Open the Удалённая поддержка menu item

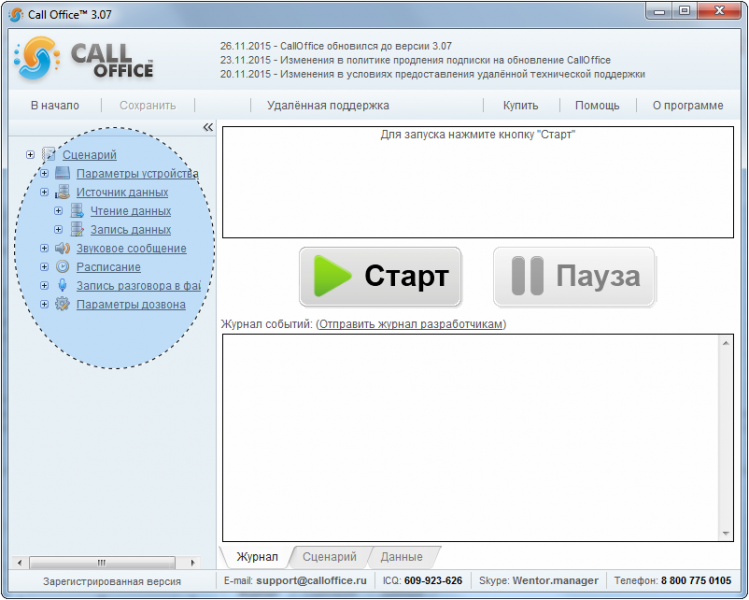pos(328,105)
